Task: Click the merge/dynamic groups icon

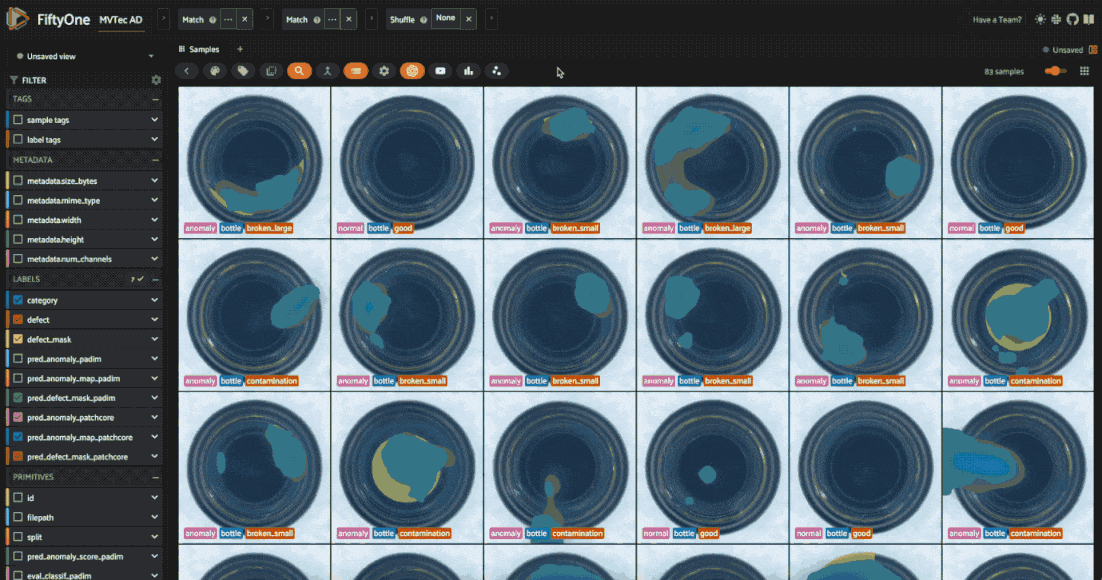Action: (x=328, y=71)
